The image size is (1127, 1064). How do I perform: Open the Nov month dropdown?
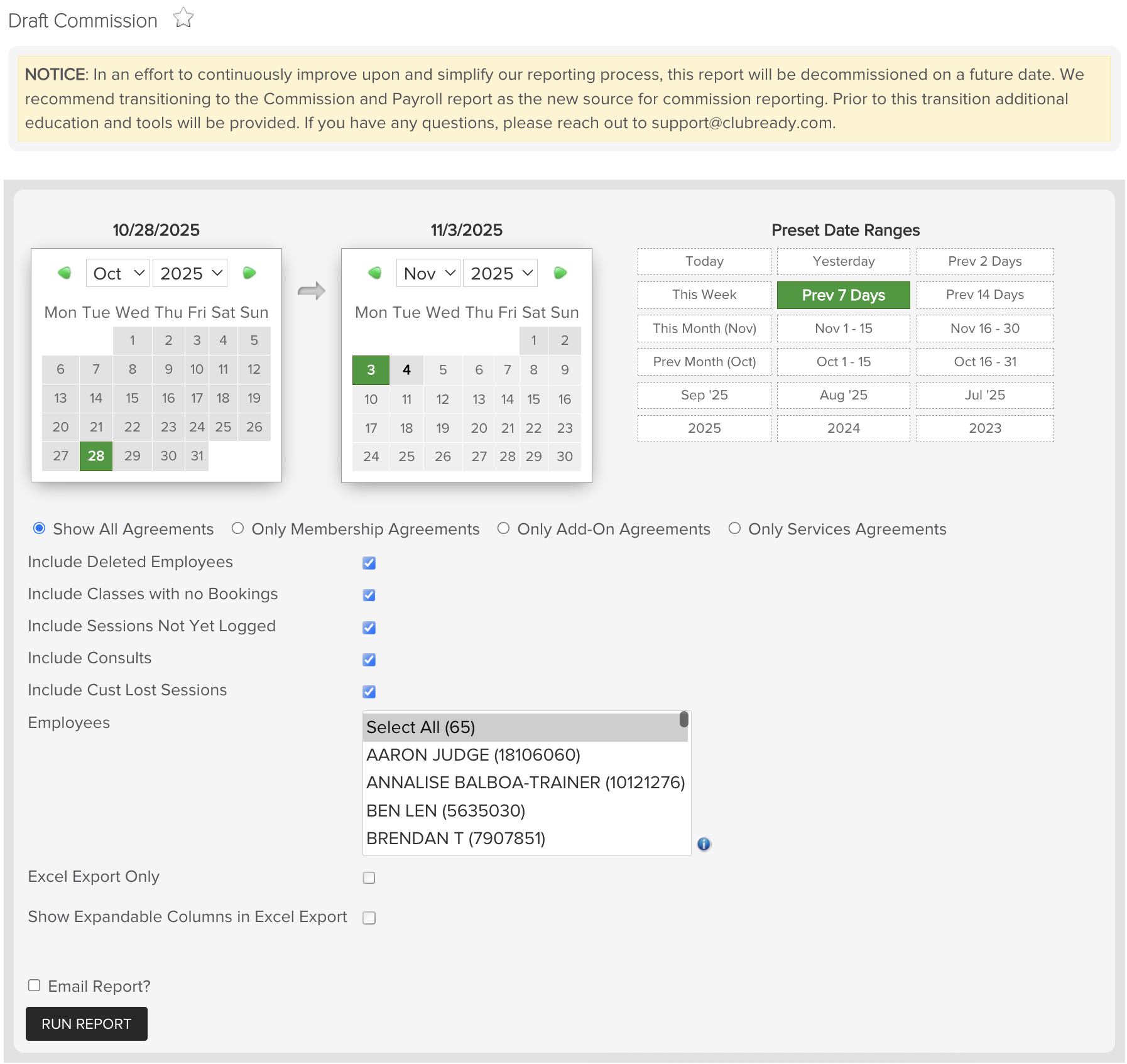pos(428,273)
